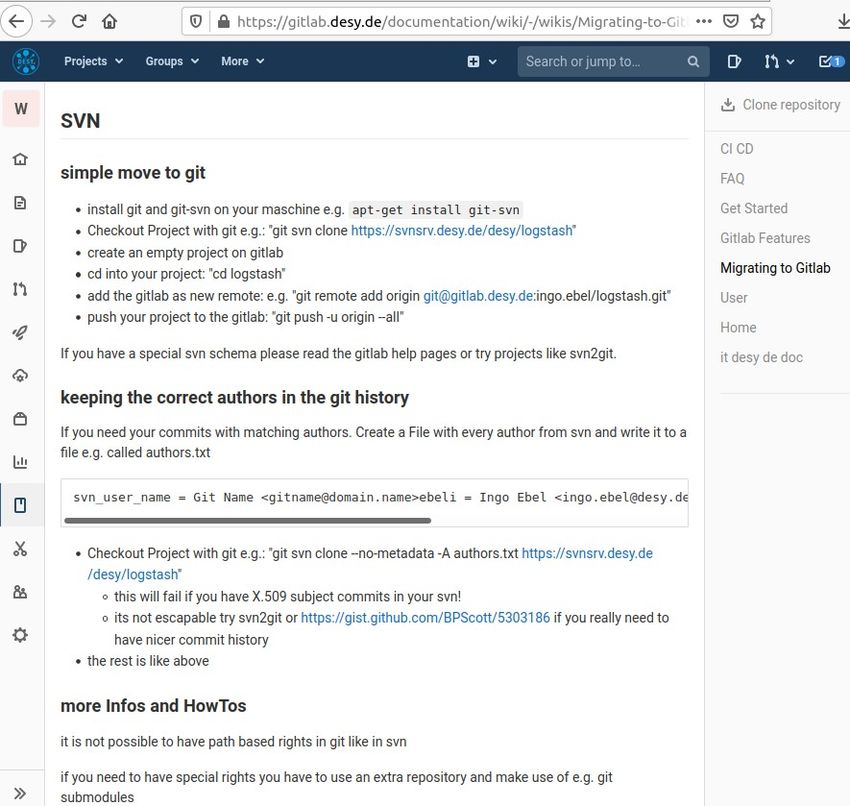
Task: Go back to the previous browser page
Action: click(x=16, y=22)
